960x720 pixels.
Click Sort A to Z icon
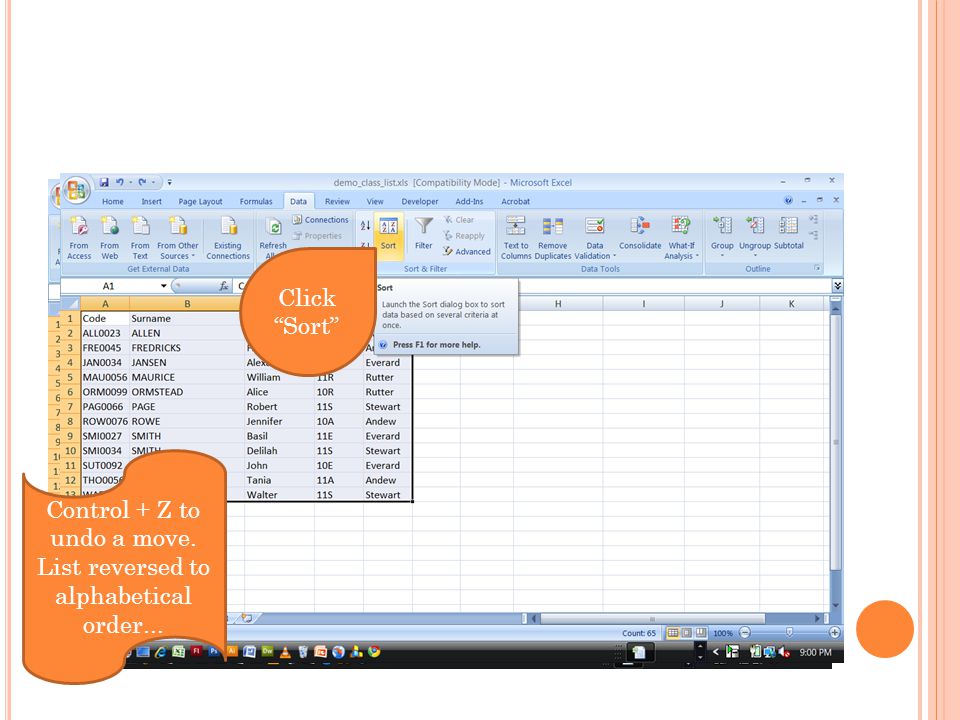pyautogui.click(x=365, y=226)
